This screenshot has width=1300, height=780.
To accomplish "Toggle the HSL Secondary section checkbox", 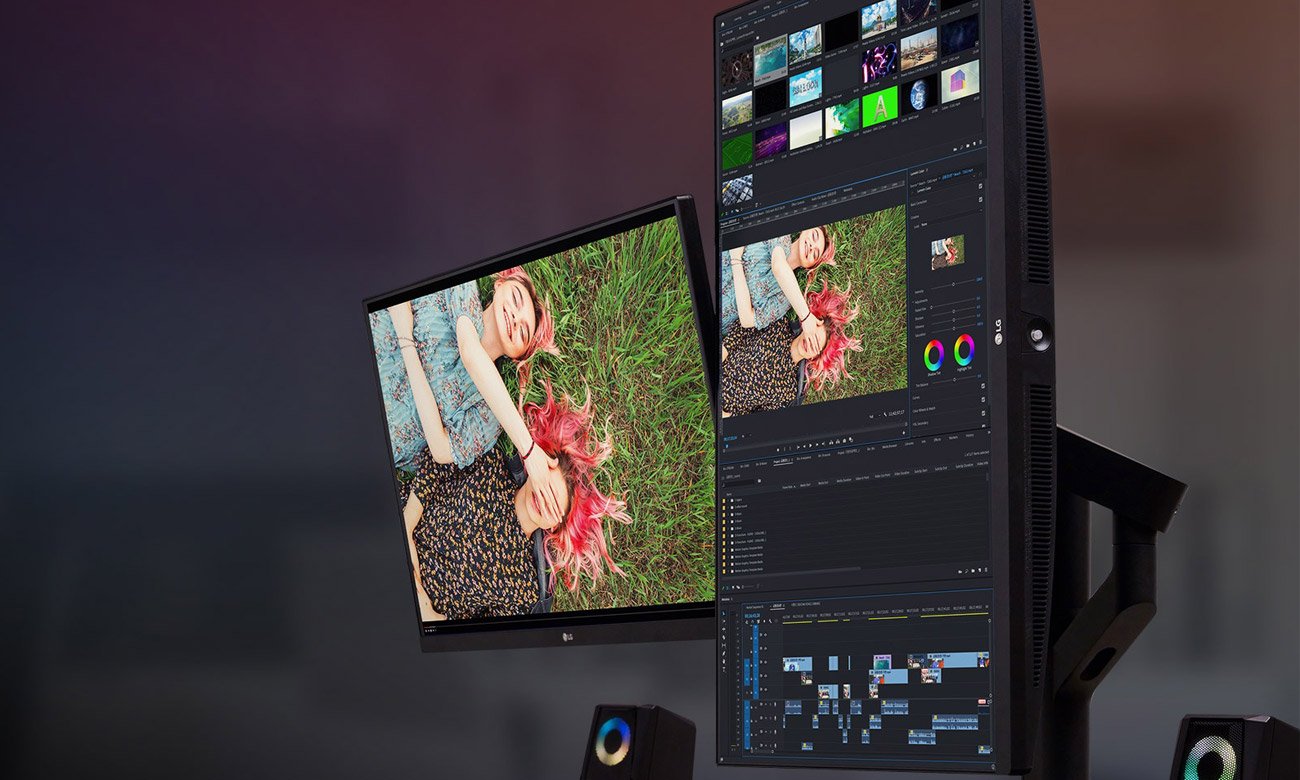I will 983,413.
